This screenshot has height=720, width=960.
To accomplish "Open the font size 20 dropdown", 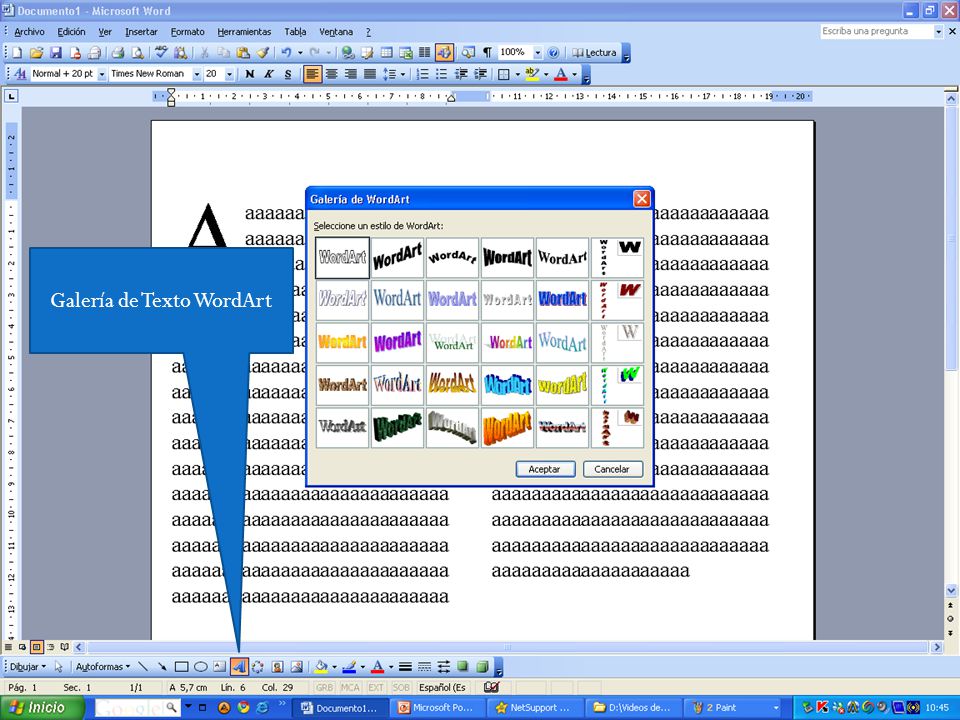I will point(229,75).
